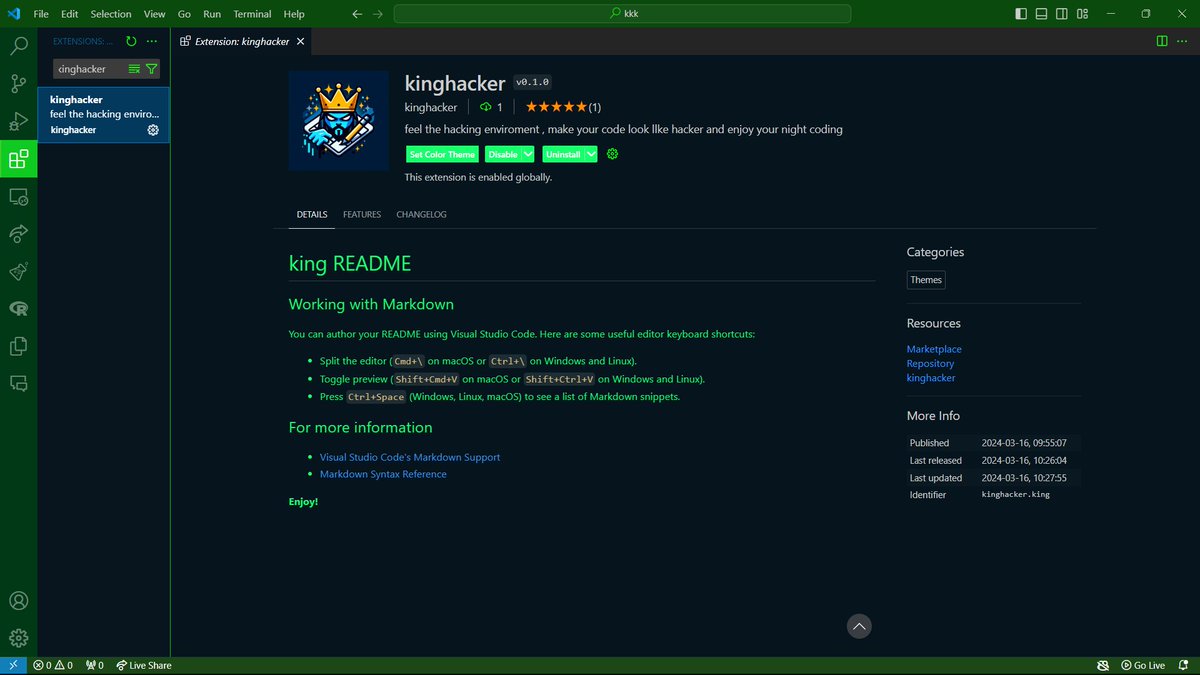Open Visual Studio Code's Markdown Support link
This screenshot has width=1200, height=675.
click(410, 457)
